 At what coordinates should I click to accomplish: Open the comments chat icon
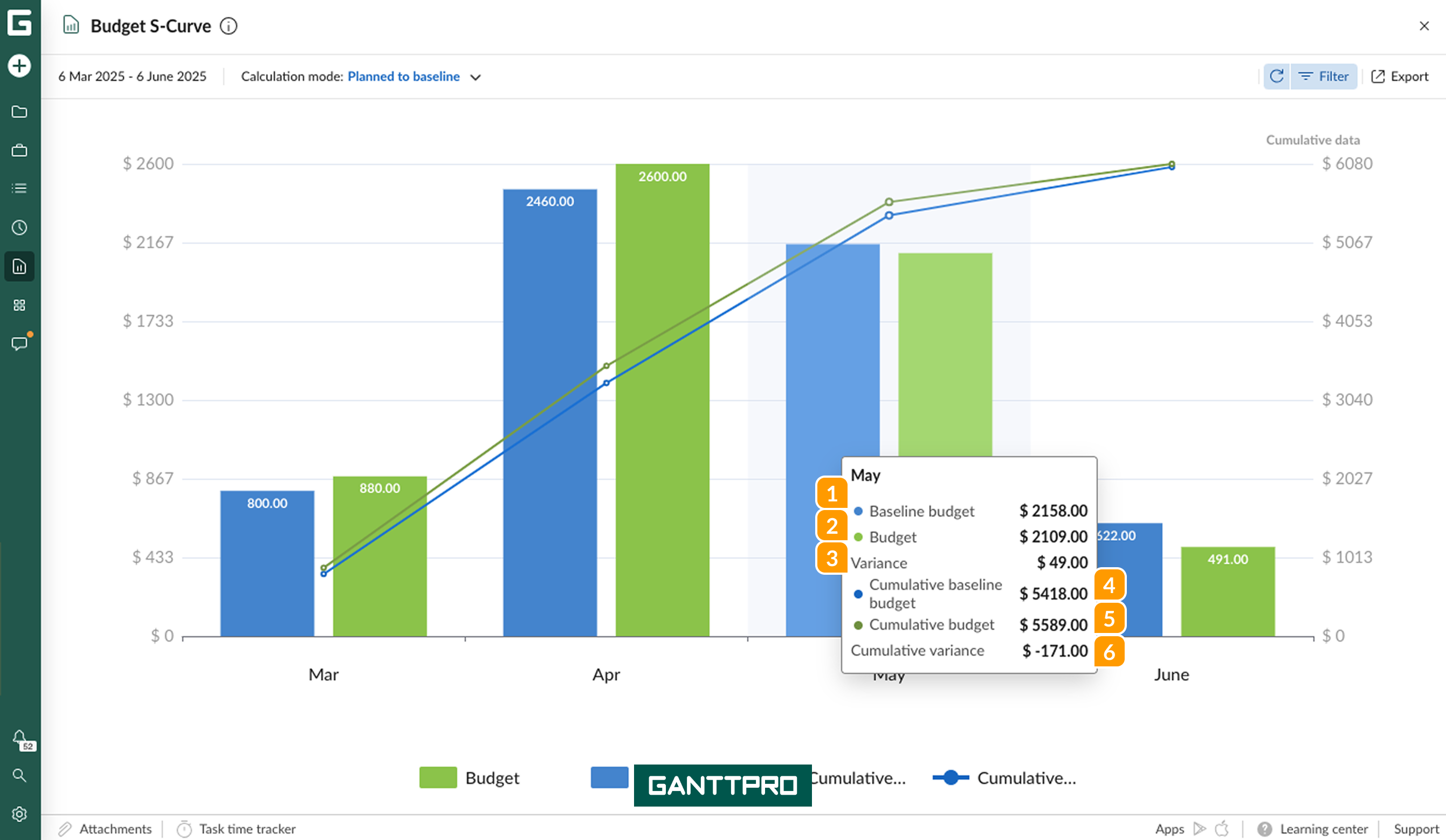point(19,343)
